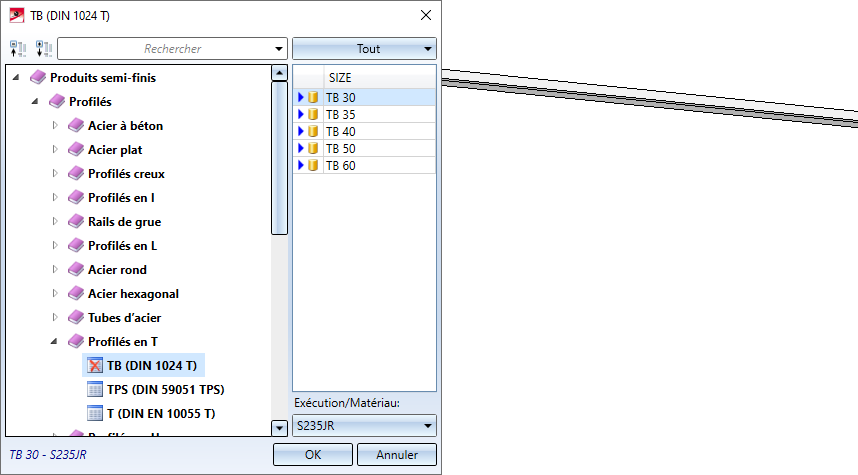Select the Rails de grue entry

(124, 222)
